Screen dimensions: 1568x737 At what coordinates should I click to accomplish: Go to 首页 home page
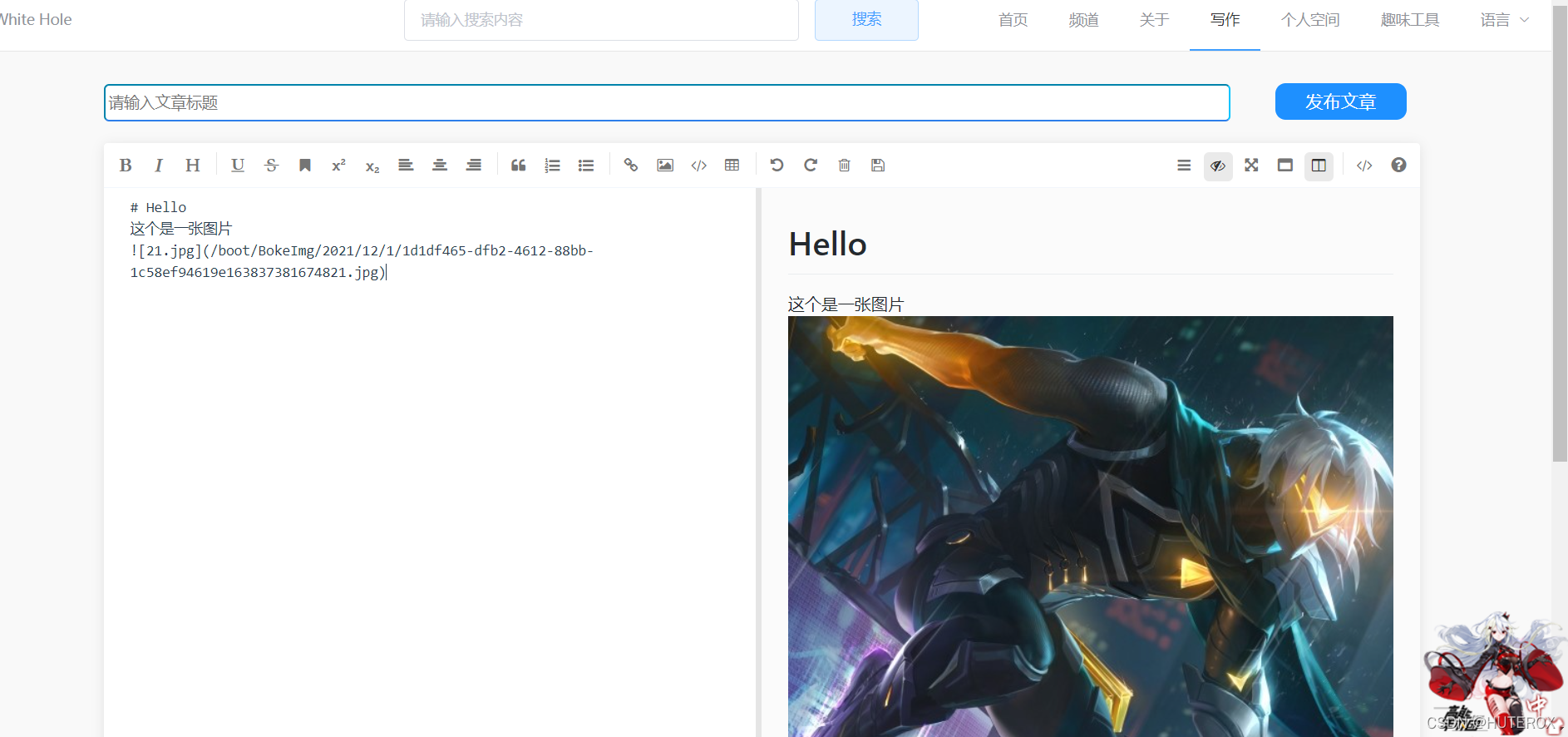point(1013,20)
